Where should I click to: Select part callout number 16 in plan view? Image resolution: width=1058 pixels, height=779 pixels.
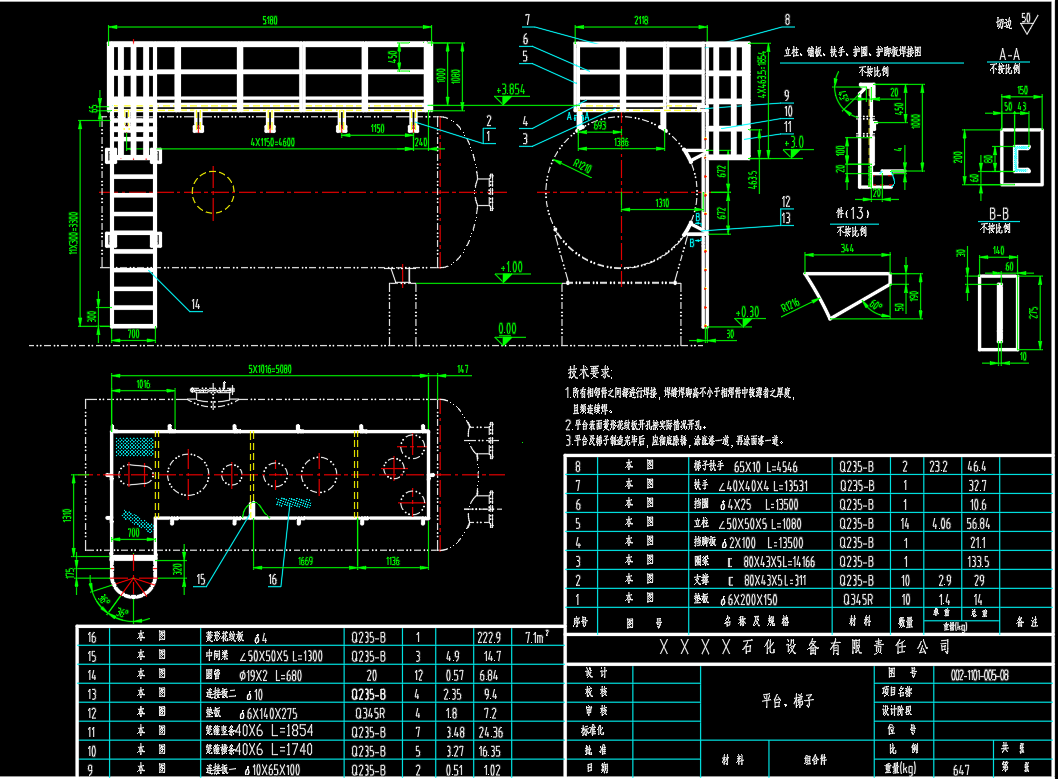point(274,579)
